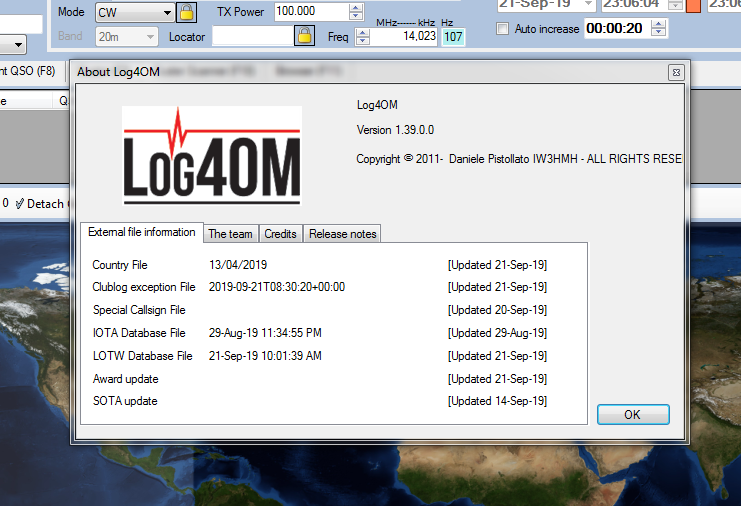Click the OK button

(x=633, y=414)
